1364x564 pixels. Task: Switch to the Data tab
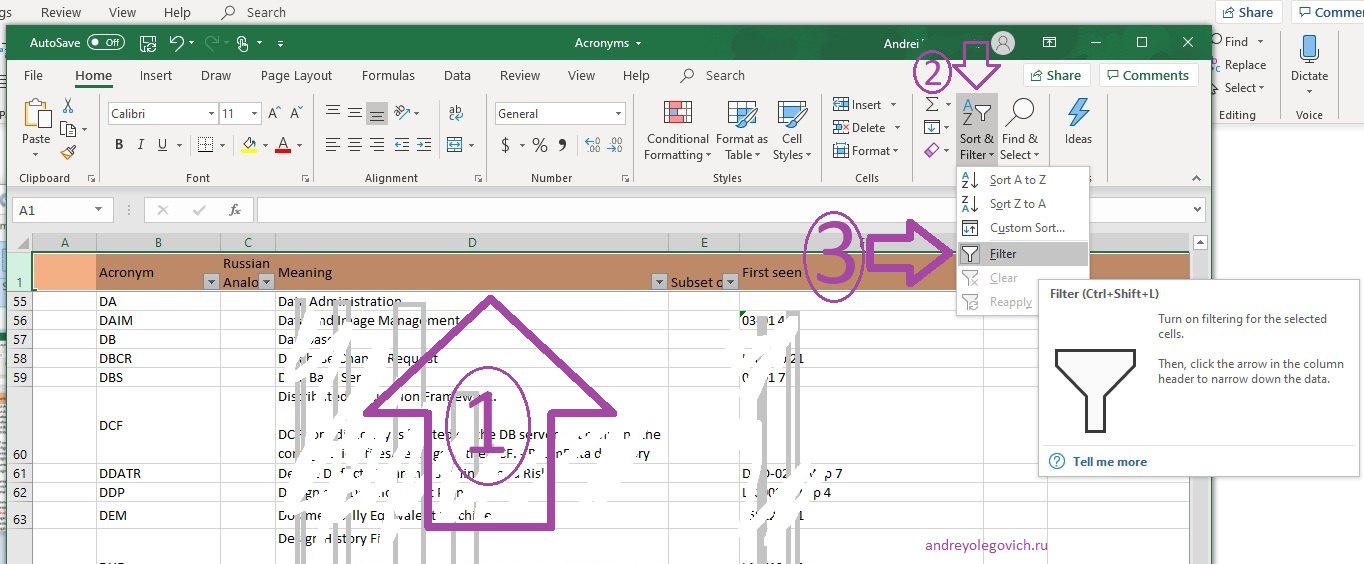click(x=457, y=75)
